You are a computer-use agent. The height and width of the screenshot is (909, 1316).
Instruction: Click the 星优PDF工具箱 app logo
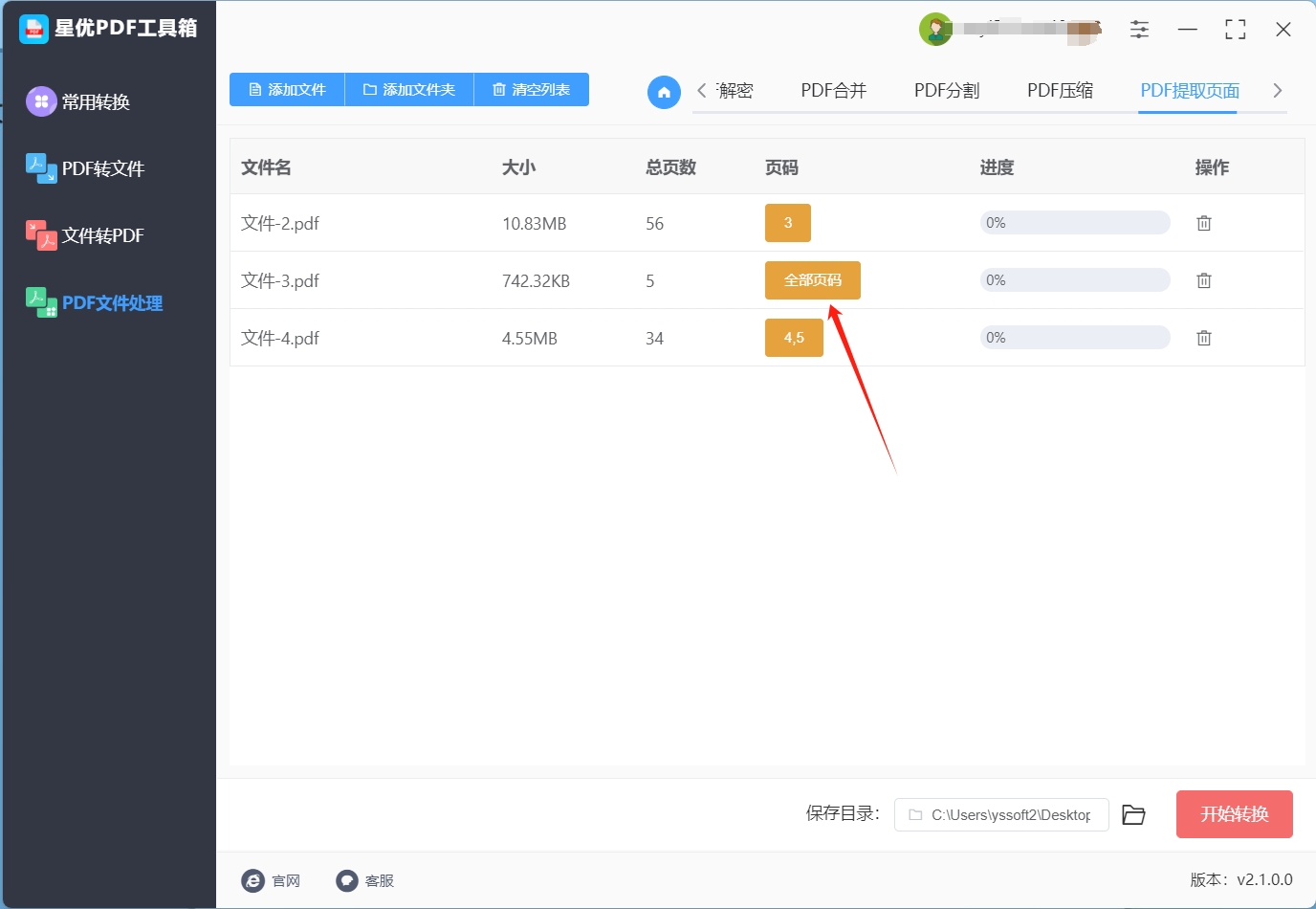click(33, 29)
